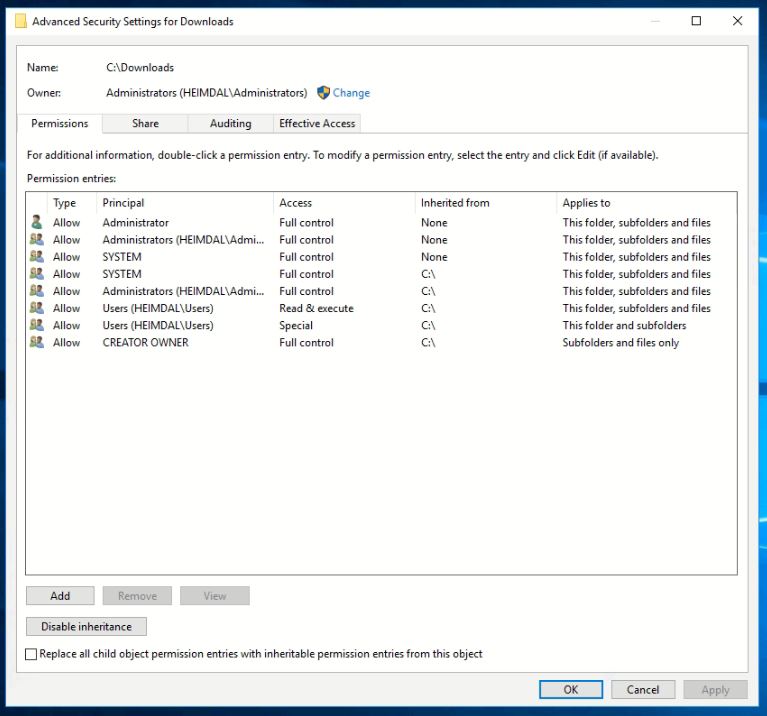Click the owner Administrators (HEIMDAL\Administrators) text
This screenshot has width=767, height=716.
pyautogui.click(x=206, y=92)
